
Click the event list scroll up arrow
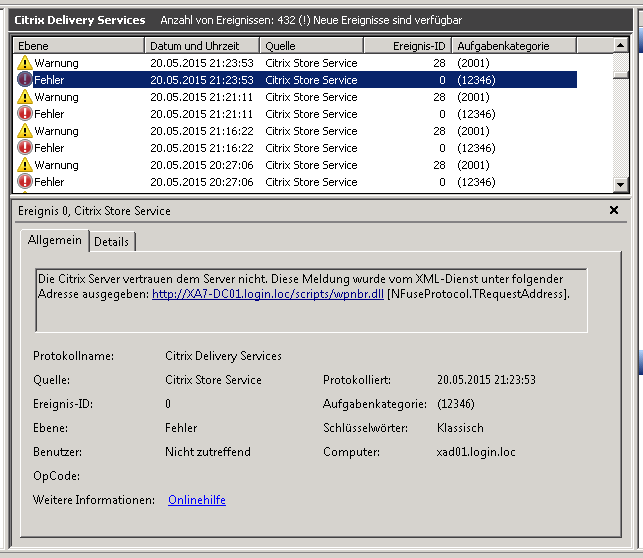point(620,45)
